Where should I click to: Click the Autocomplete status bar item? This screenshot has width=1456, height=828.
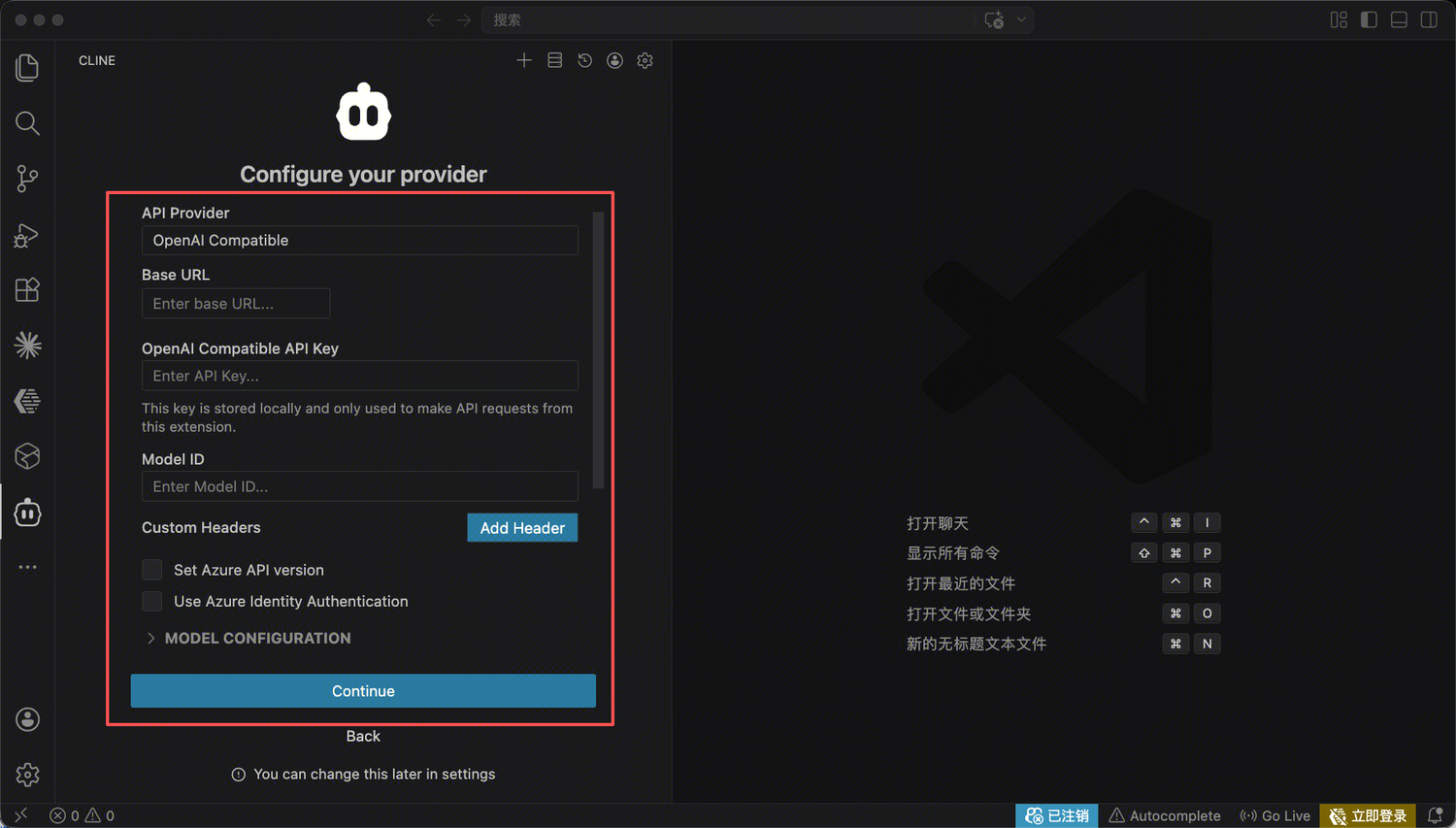tap(1165, 815)
